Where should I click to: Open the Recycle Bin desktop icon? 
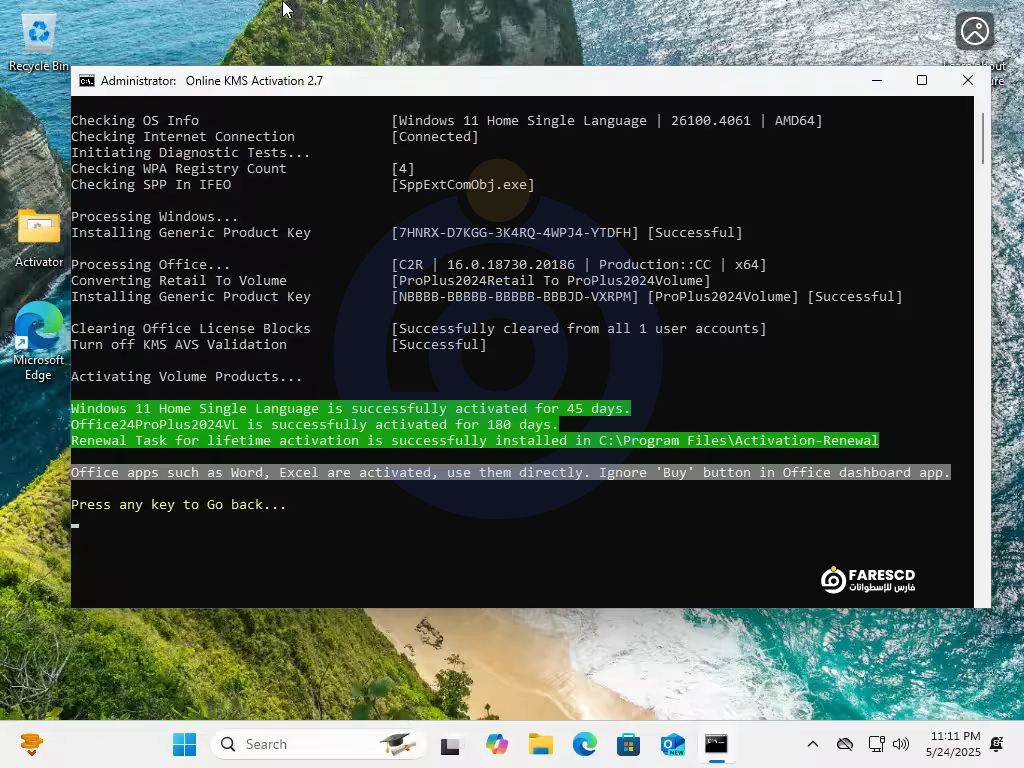coord(39,42)
